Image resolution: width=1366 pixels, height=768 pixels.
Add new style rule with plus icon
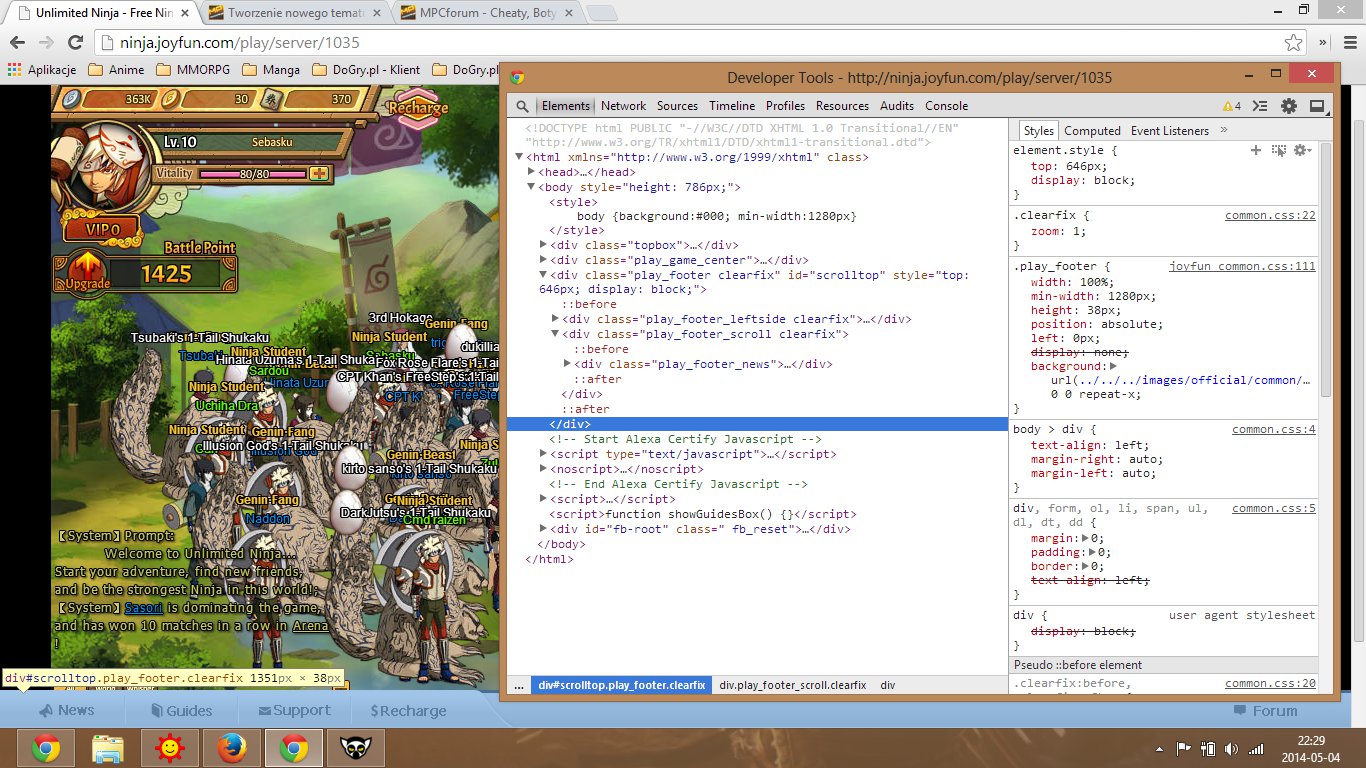coord(1256,150)
